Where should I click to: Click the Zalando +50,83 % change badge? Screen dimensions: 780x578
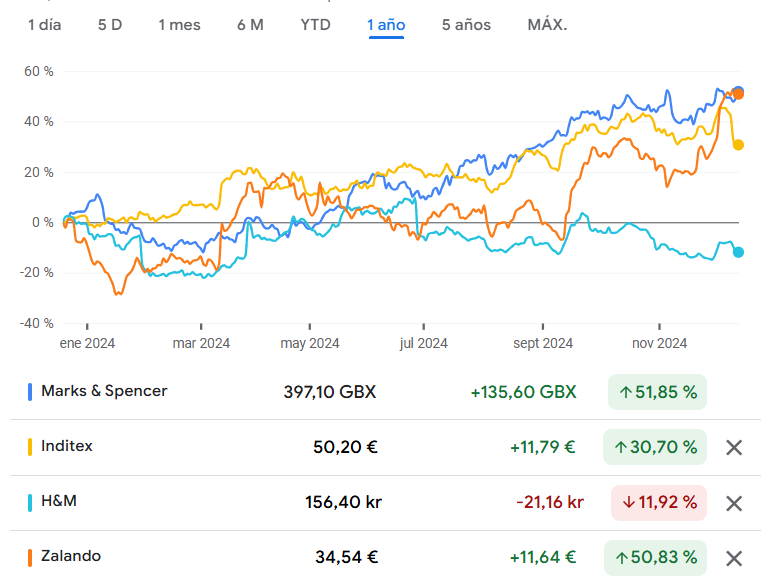(x=655, y=557)
